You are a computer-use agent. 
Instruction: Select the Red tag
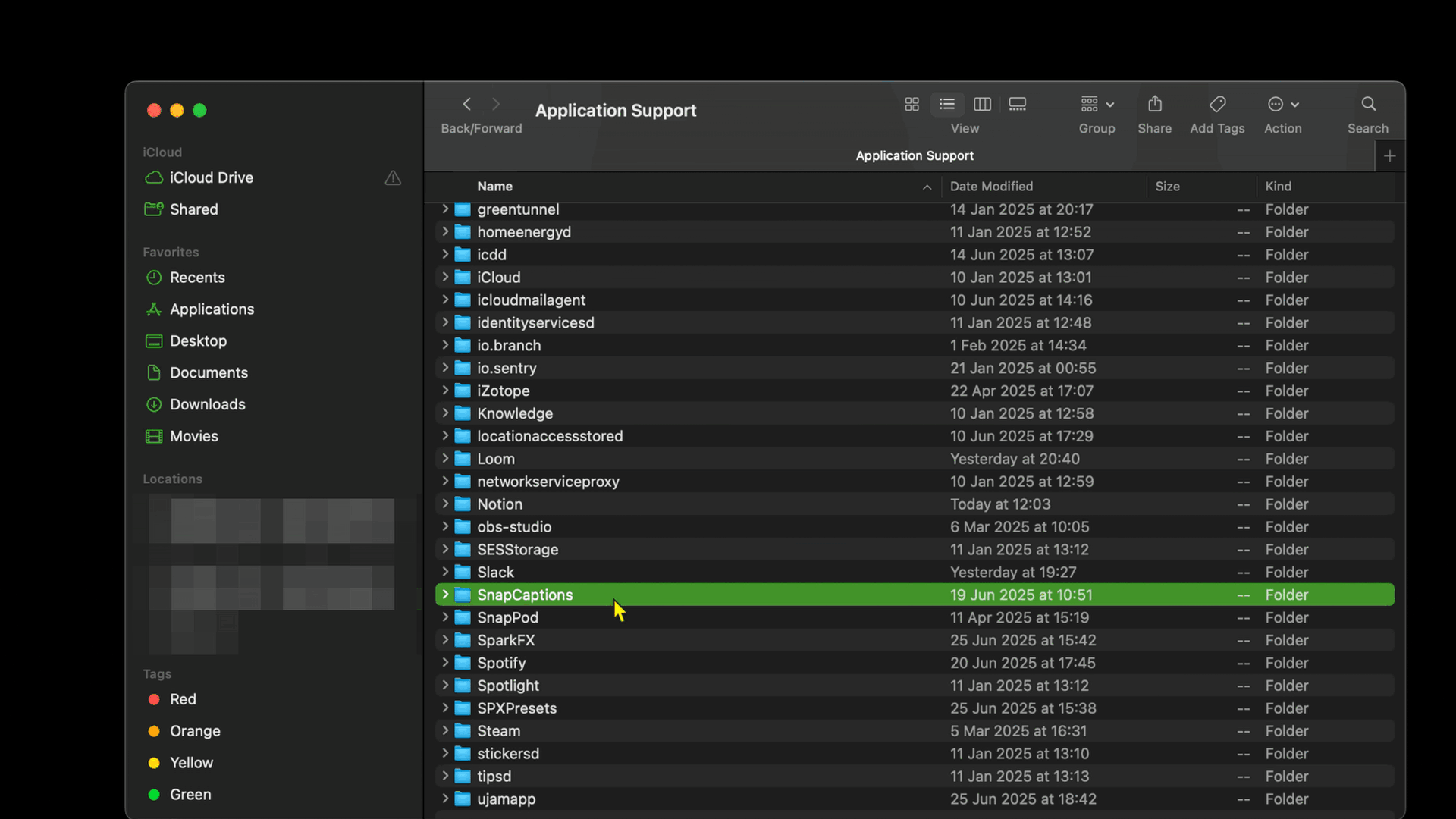pos(182,699)
